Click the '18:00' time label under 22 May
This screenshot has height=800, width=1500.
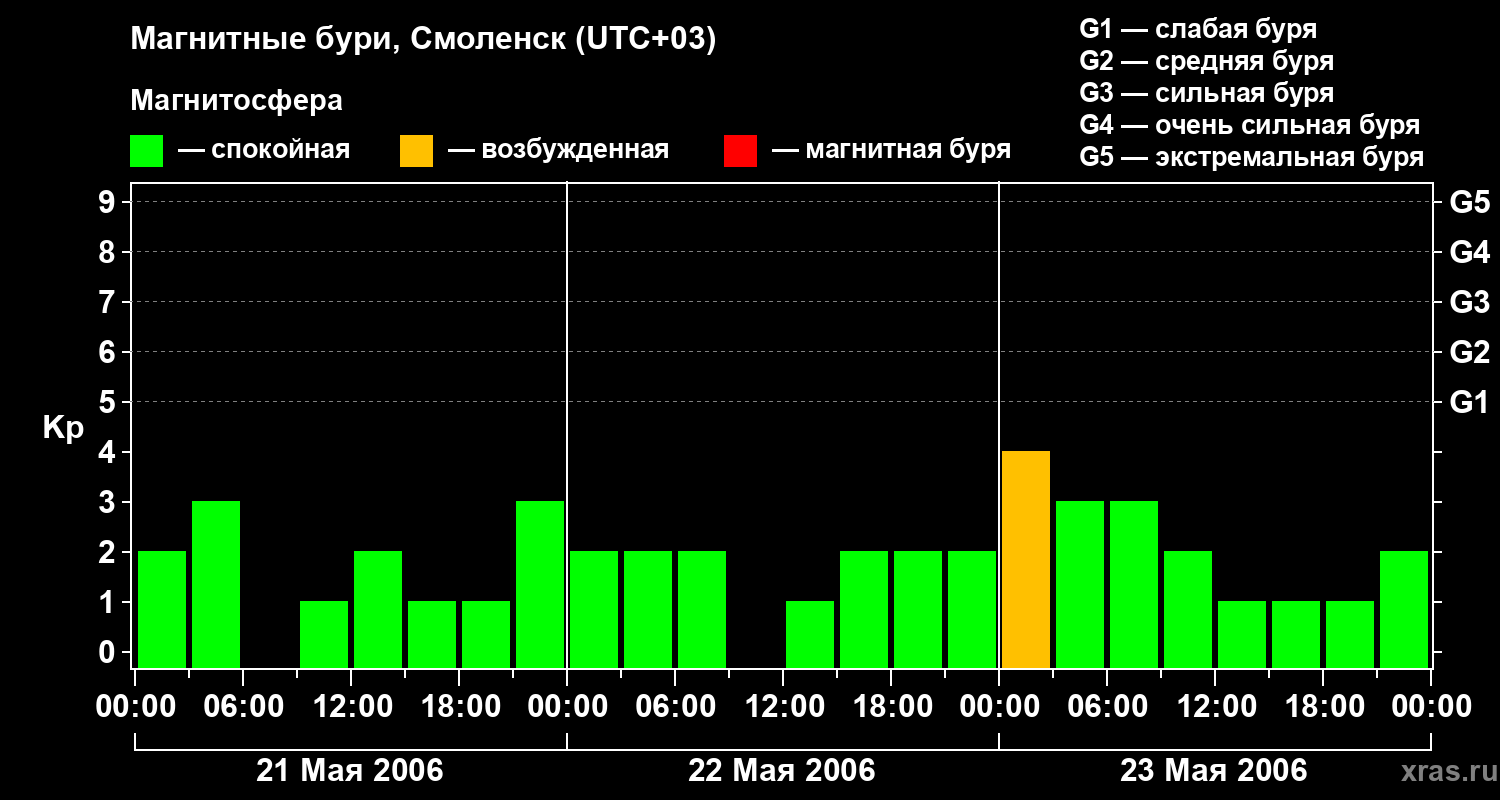tap(891, 707)
